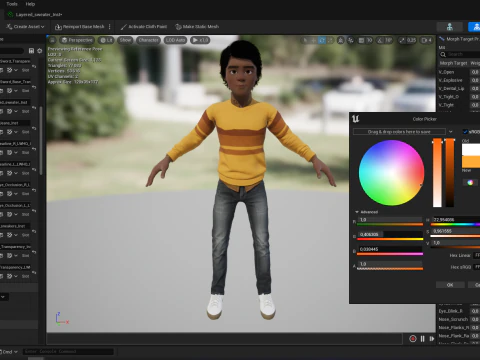Open the camera speed 4 setting

click(x=427, y=40)
